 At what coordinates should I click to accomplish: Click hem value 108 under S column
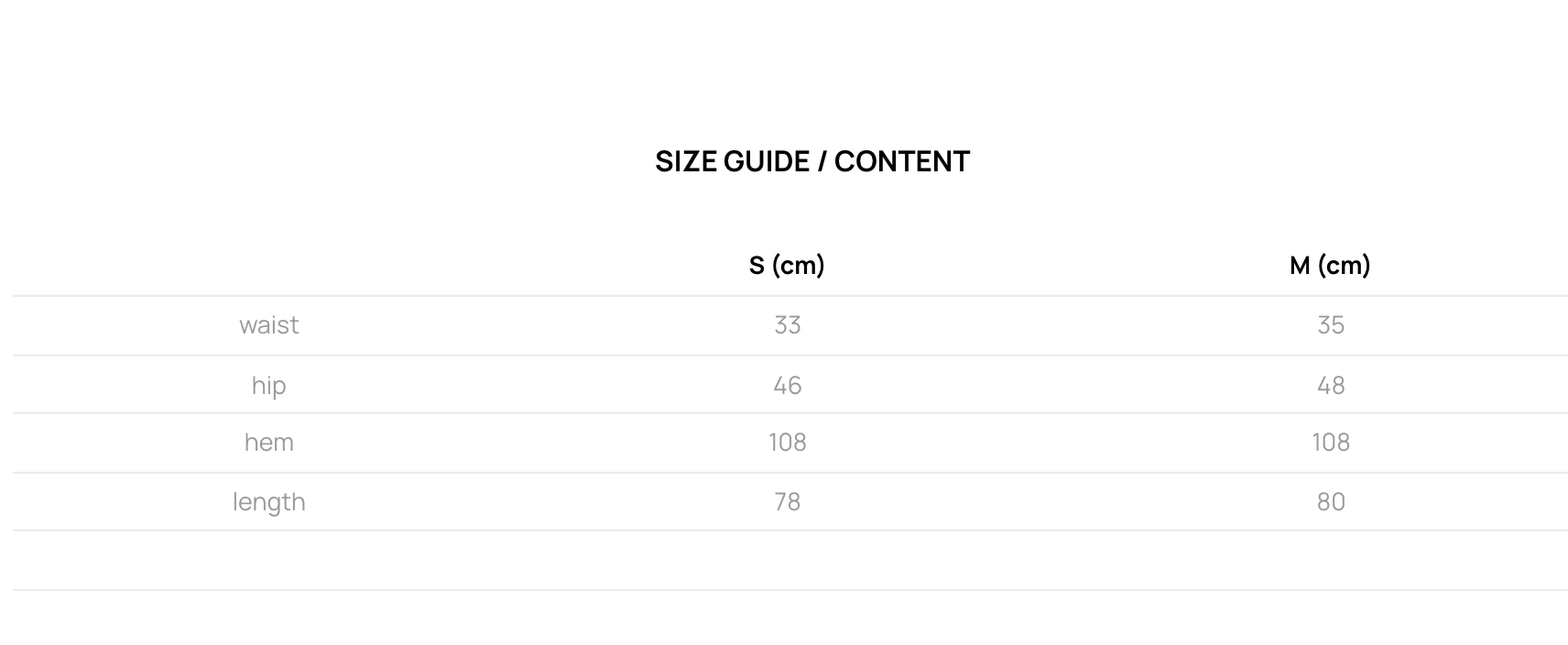787,443
